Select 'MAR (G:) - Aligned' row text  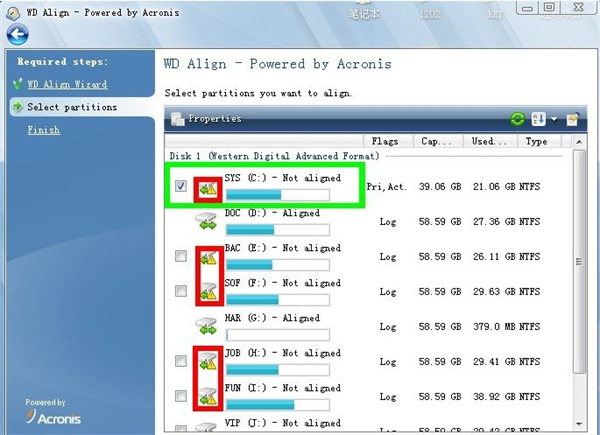tap(272, 318)
